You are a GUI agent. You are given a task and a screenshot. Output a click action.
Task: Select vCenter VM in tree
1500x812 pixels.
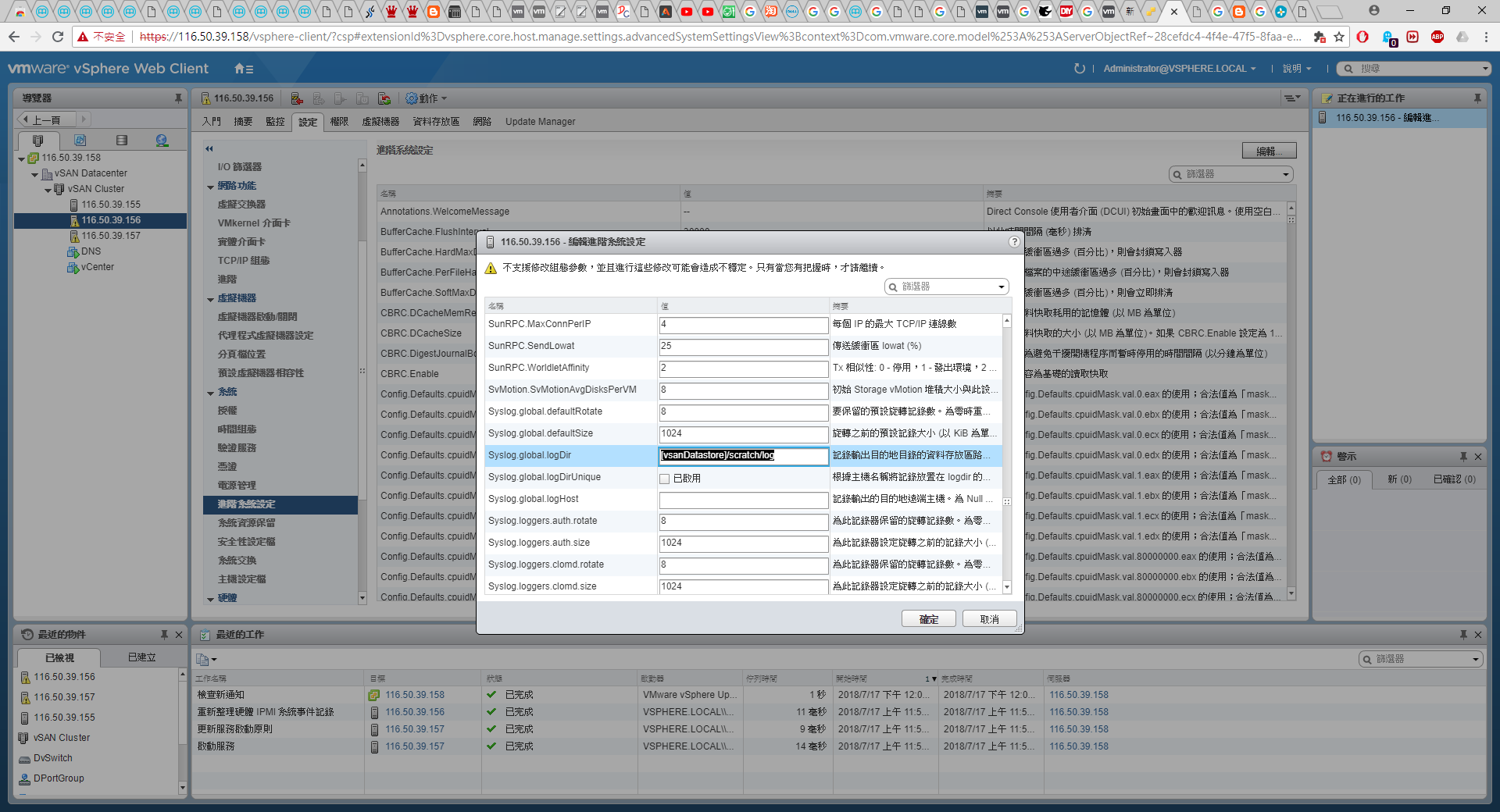(97, 267)
